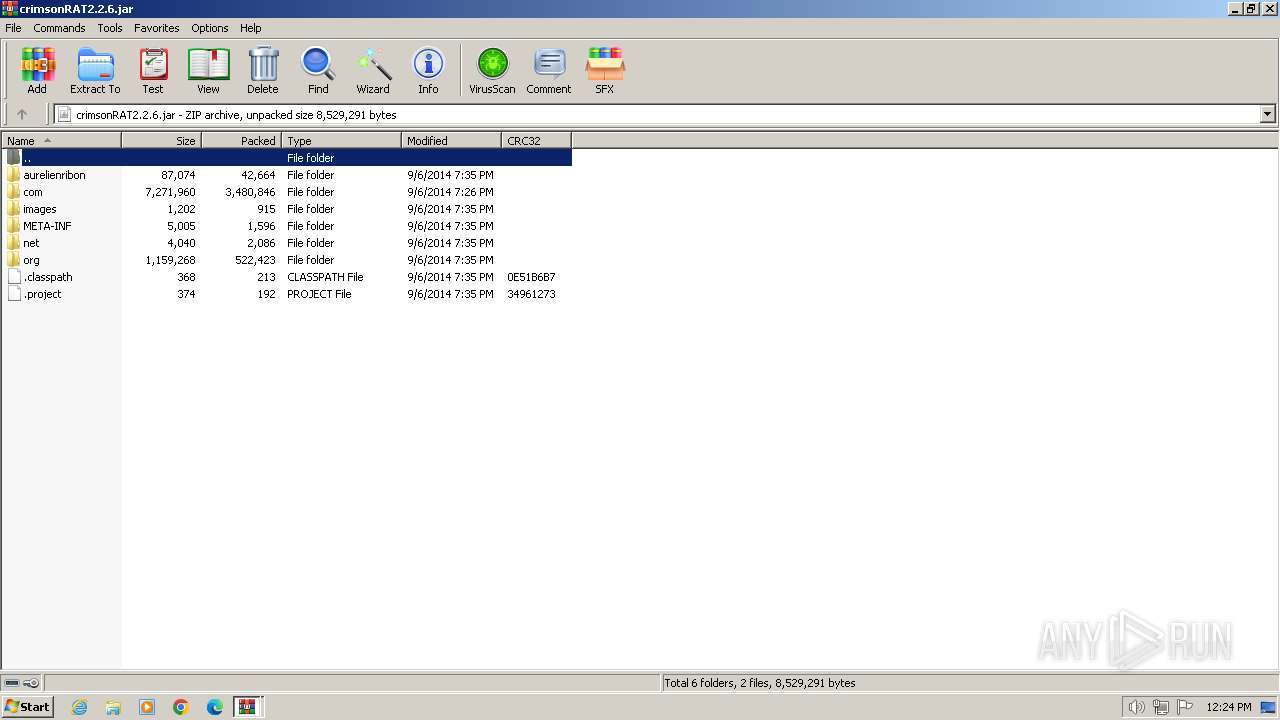Open the Commands menu
This screenshot has width=1280, height=720.
59,28
